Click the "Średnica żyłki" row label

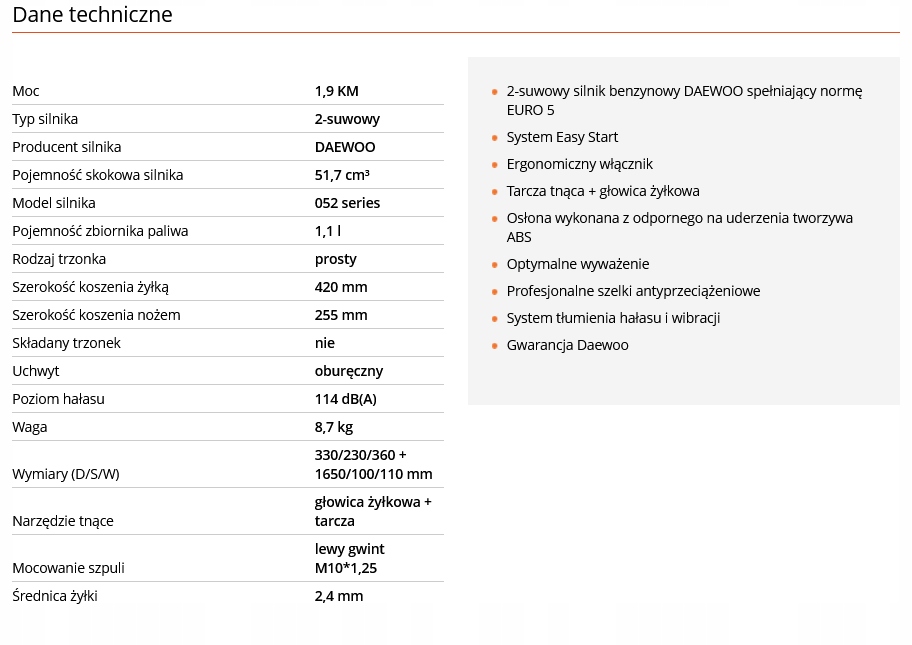(x=55, y=596)
